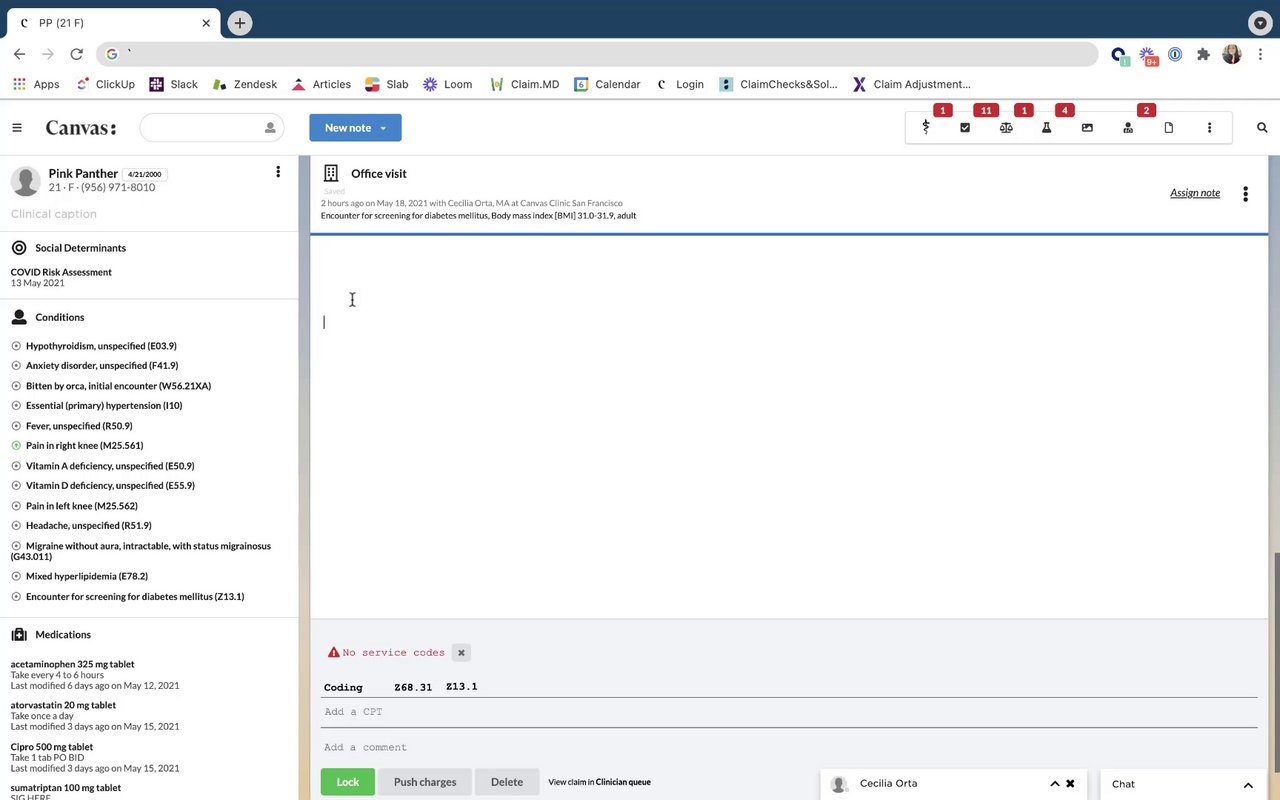Select Headache, unspecified (R51.9)
1280x800 pixels.
click(89, 526)
